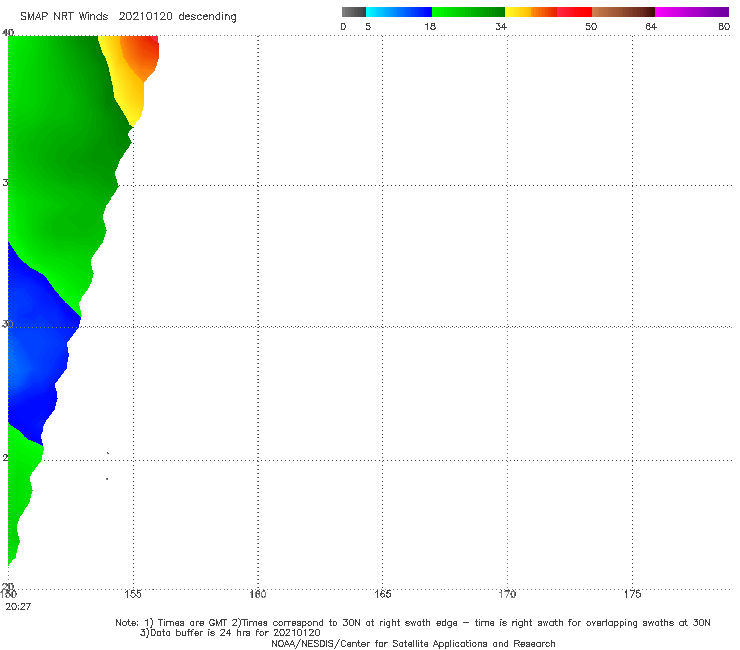Click the longitude label '155'
Image resolution: width=740 pixels, height=650 pixels.
pyautogui.click(x=133, y=594)
